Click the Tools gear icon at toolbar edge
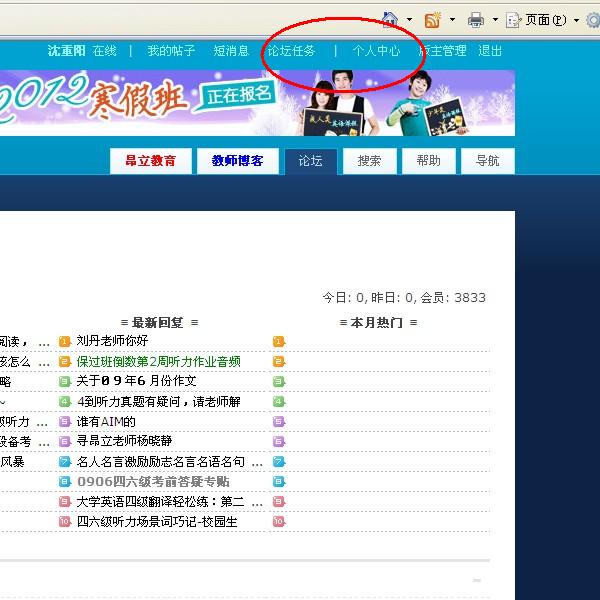The height and width of the screenshot is (600, 600). pyautogui.click(x=592, y=19)
